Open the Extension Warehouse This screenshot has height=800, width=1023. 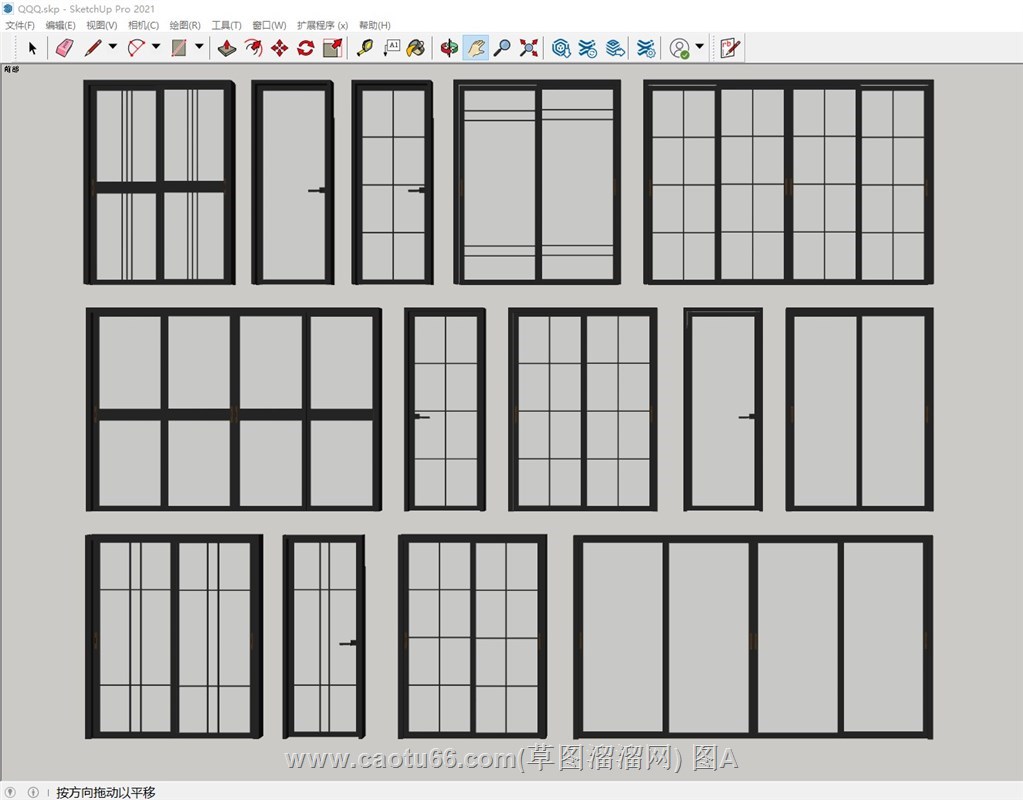click(587, 48)
